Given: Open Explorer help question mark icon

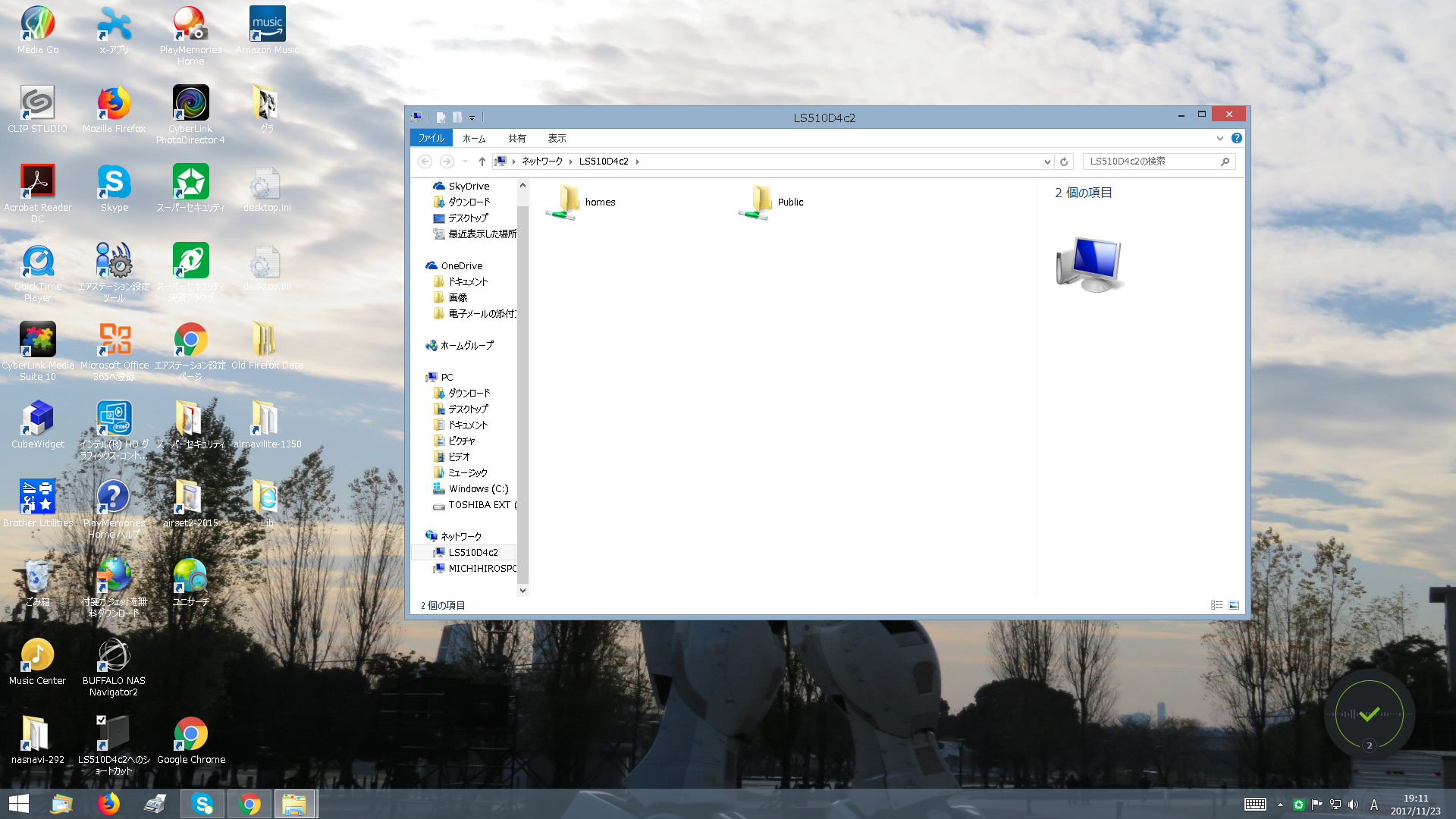Looking at the screenshot, I should click(x=1237, y=138).
